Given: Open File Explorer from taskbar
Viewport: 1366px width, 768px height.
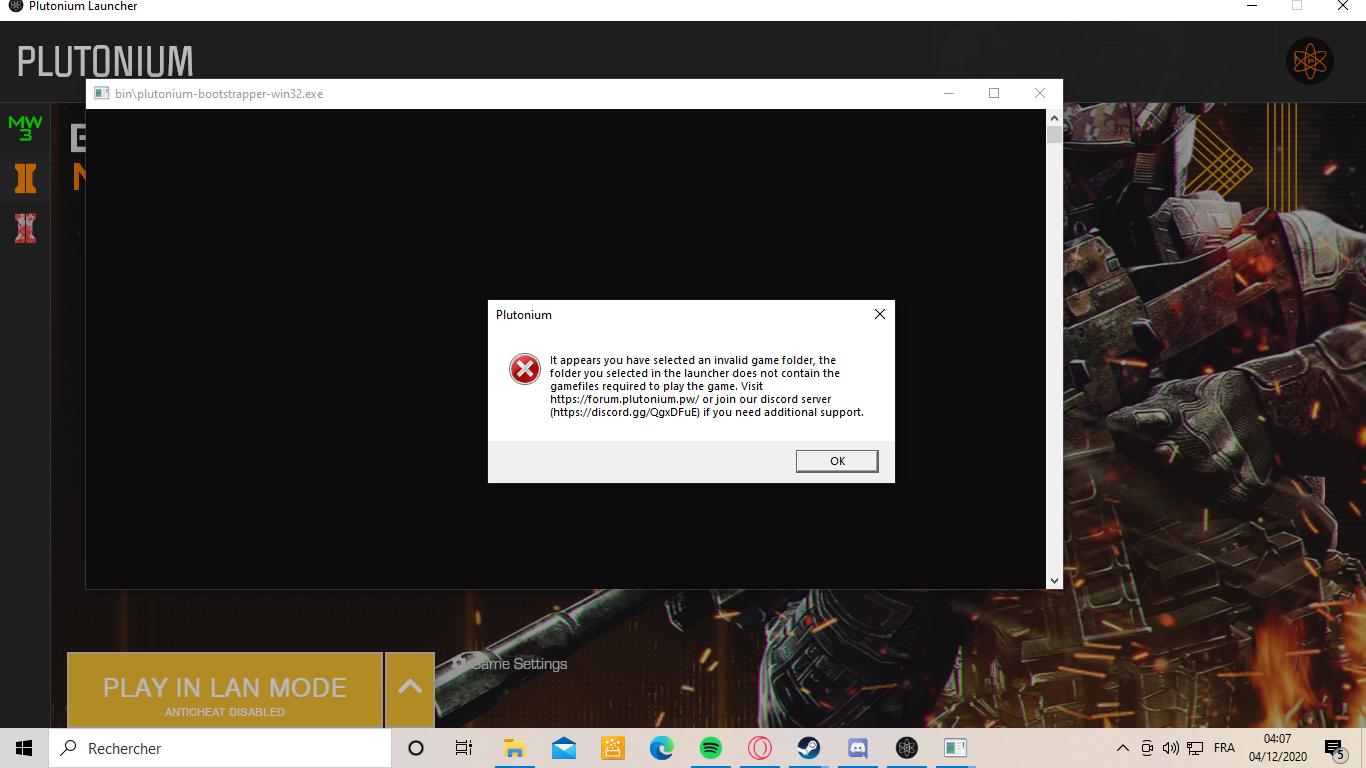Looking at the screenshot, I should tap(514, 748).
